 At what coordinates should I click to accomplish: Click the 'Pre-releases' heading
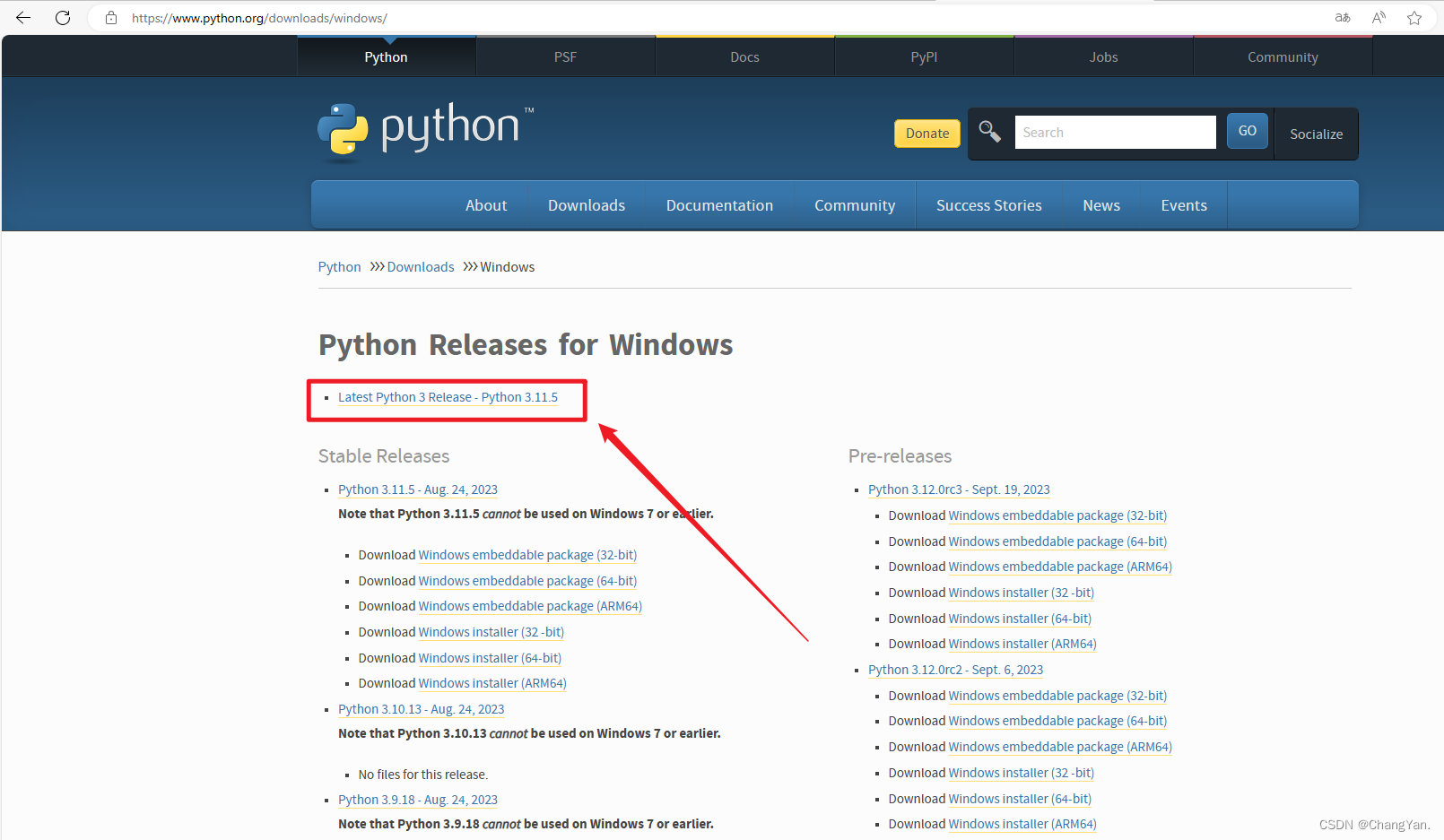tap(900, 456)
